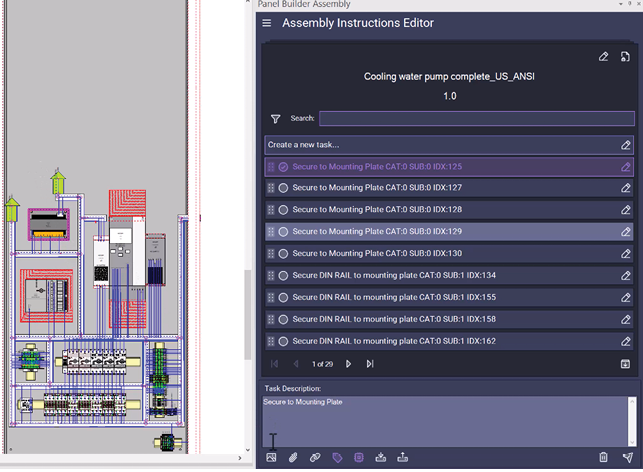Toggle completion circle for task IDX:125

coord(283,167)
